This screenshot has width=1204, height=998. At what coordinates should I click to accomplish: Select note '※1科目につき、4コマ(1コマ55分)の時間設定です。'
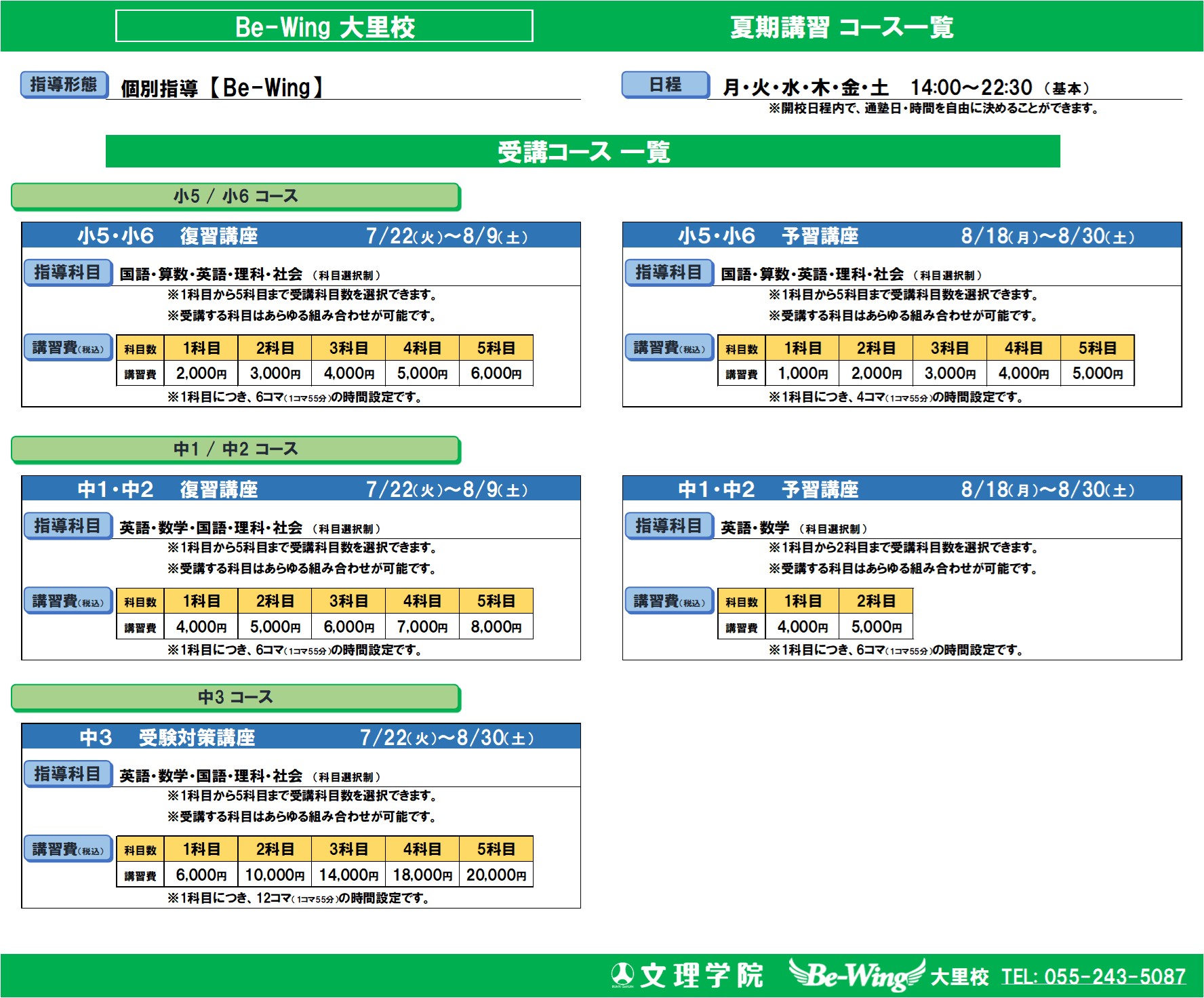tap(896, 397)
